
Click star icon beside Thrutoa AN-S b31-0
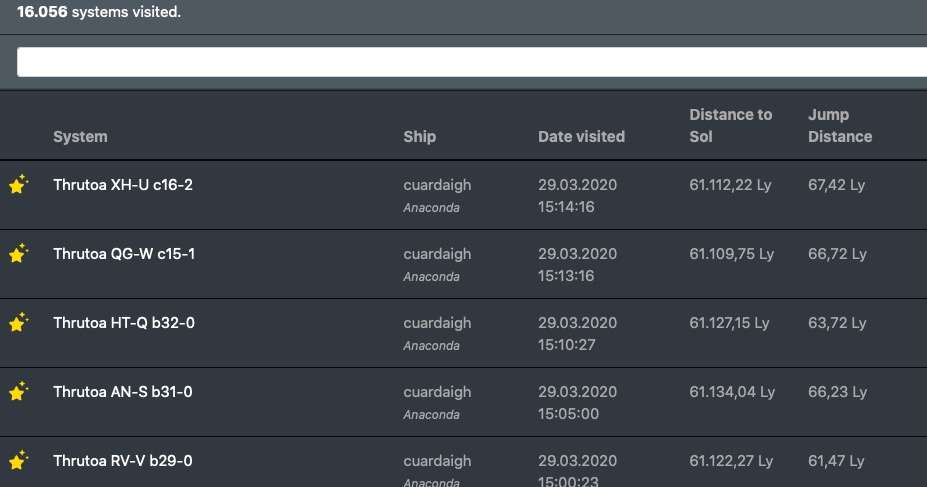coord(18,392)
